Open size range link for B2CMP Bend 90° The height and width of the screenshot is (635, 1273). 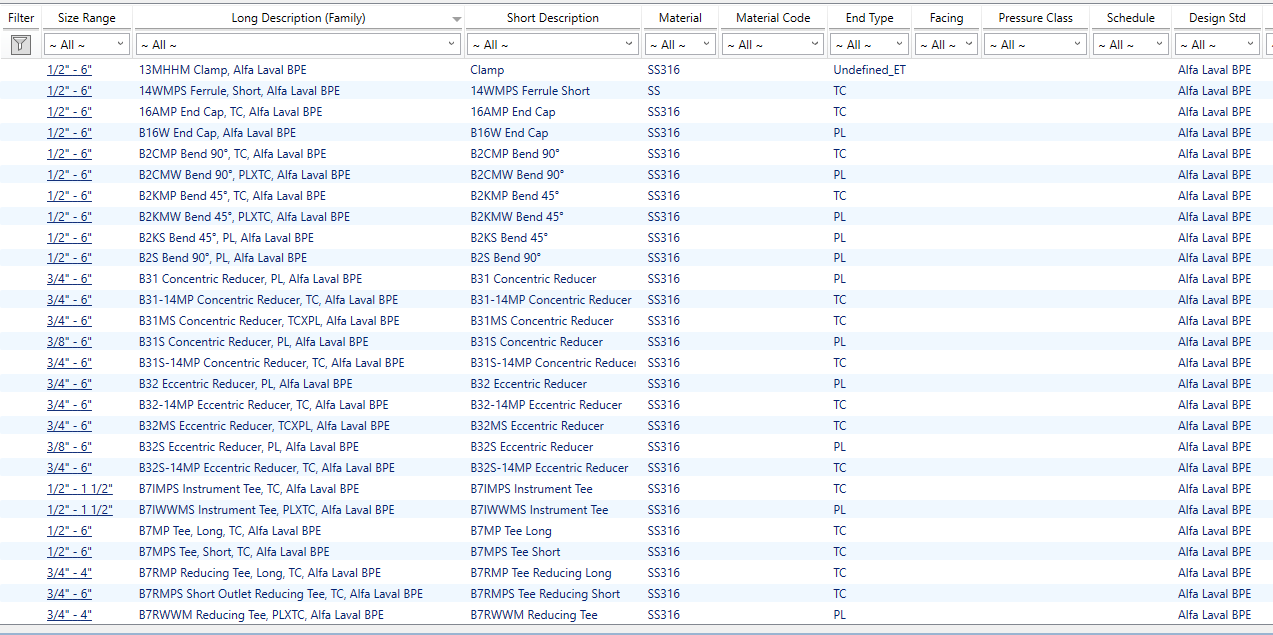click(69, 154)
